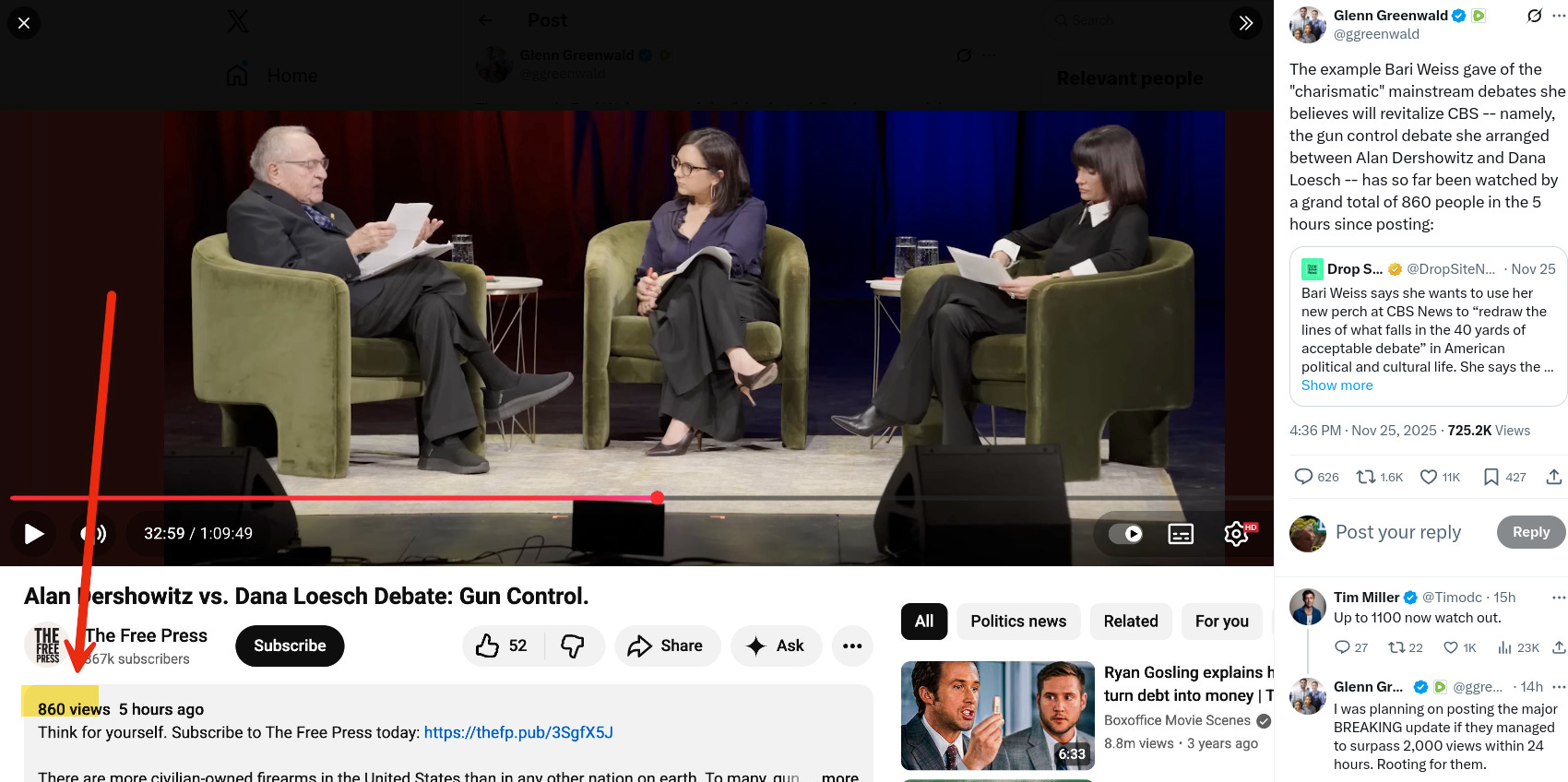The height and width of the screenshot is (782, 1568).
Task: Collapse the side panel with the double-chevron button
Action: pos(1246,23)
